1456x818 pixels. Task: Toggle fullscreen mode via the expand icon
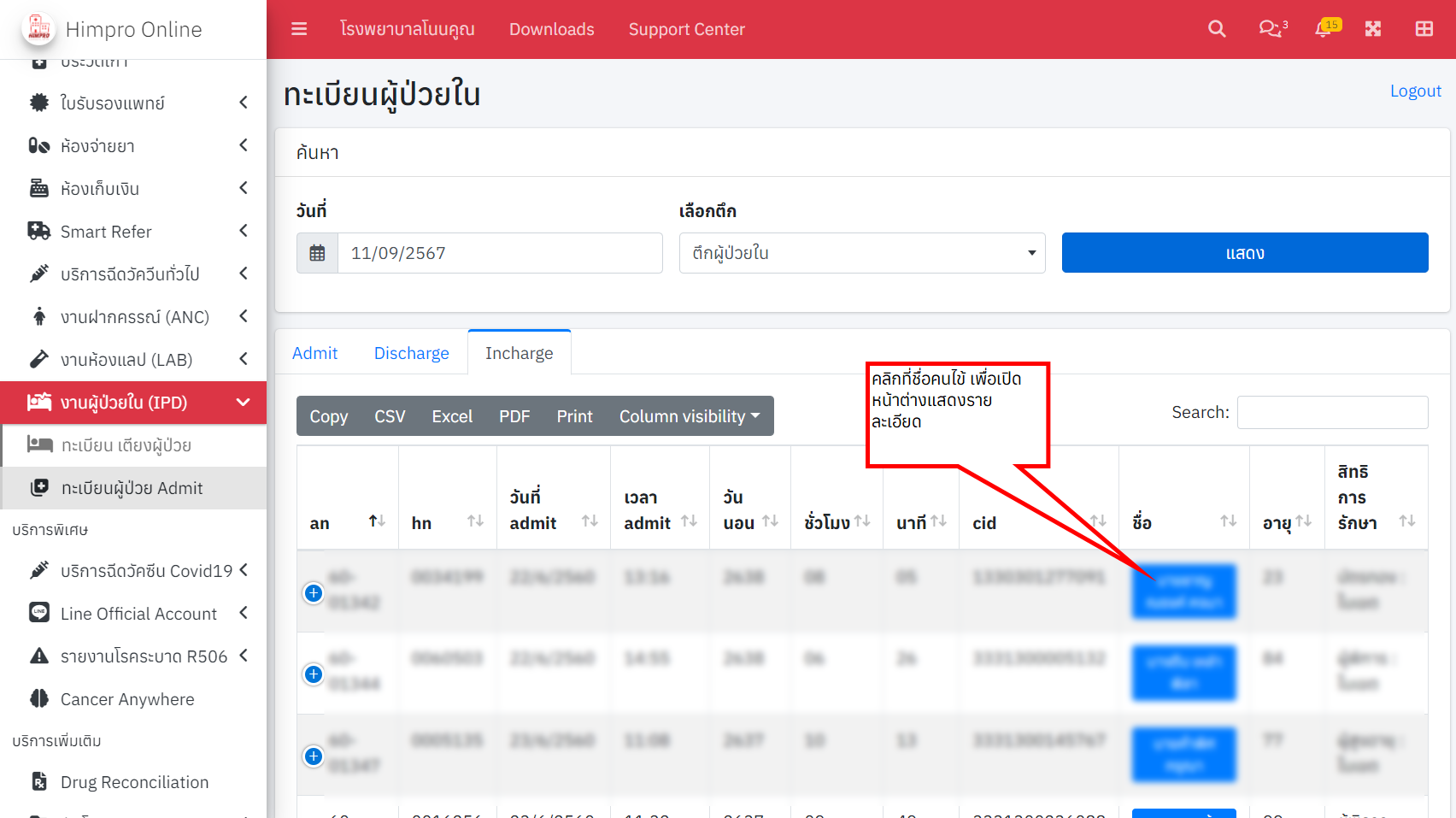(x=1373, y=28)
